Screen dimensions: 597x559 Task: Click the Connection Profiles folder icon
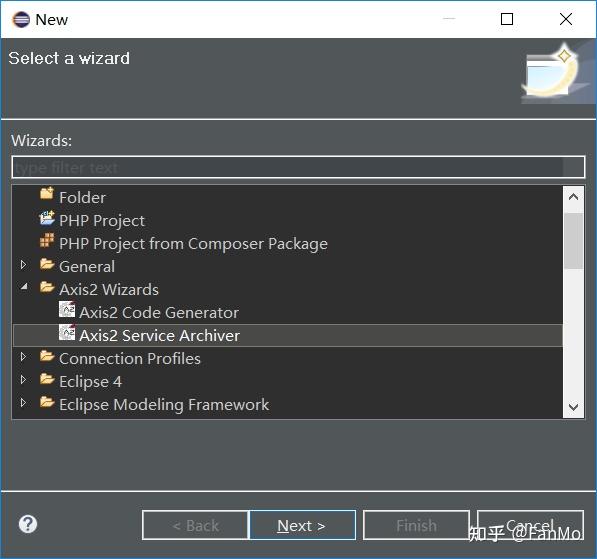click(47, 356)
